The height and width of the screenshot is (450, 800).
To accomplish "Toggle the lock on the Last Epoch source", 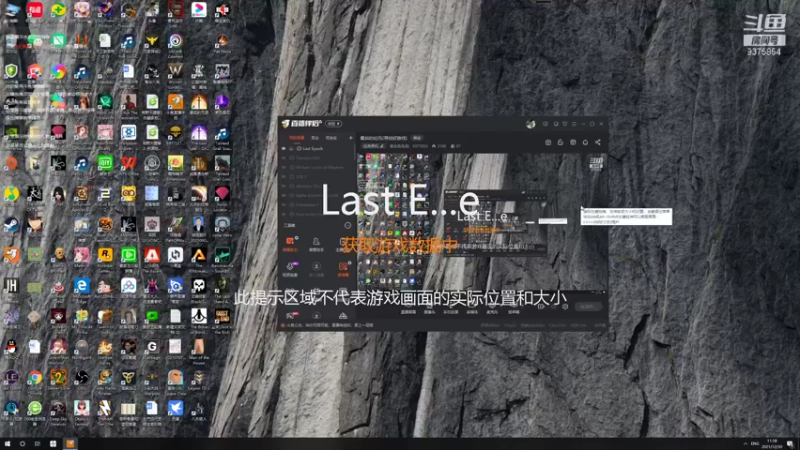I will point(291,148).
